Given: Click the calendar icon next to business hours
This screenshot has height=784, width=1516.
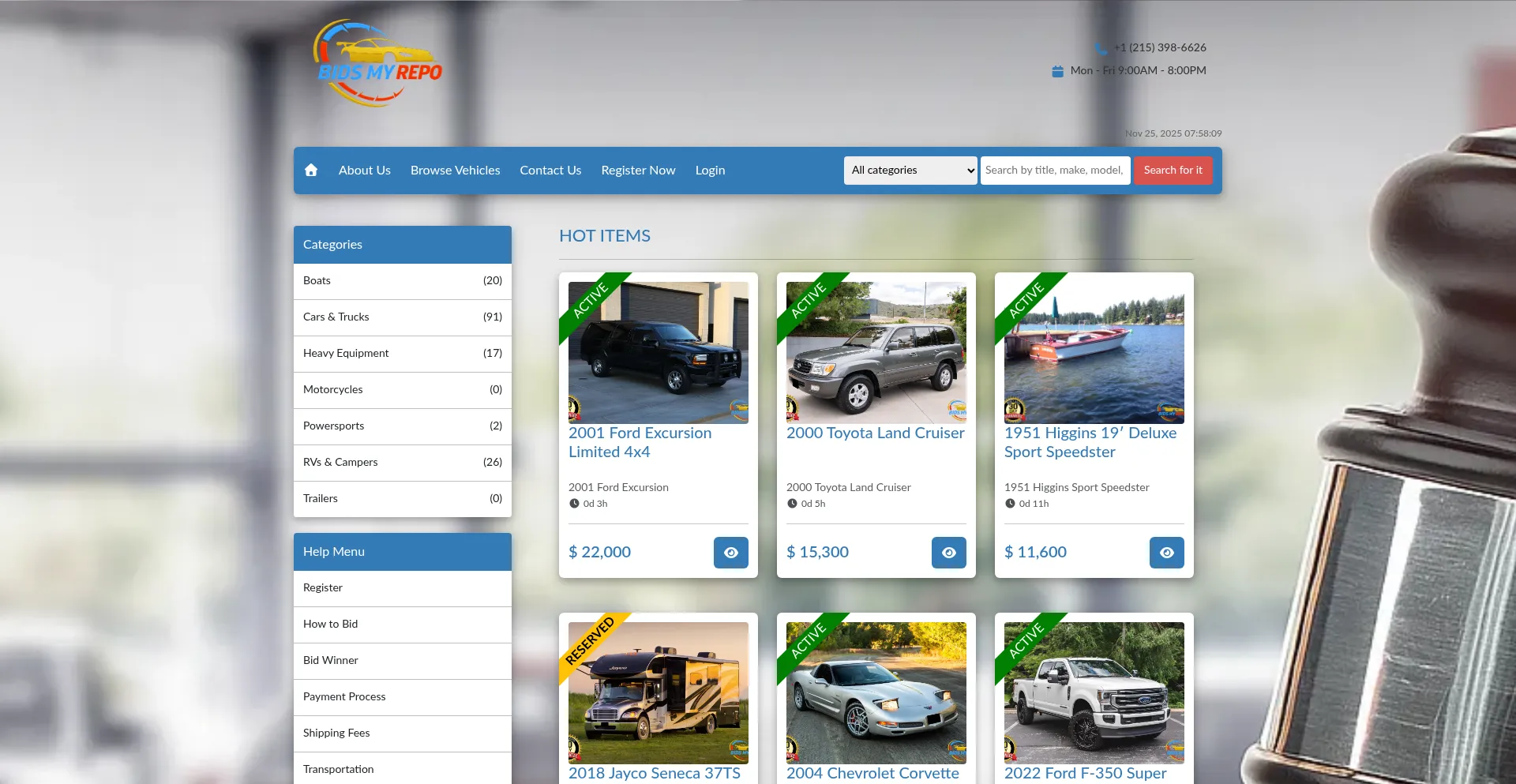Looking at the screenshot, I should tap(1057, 71).
